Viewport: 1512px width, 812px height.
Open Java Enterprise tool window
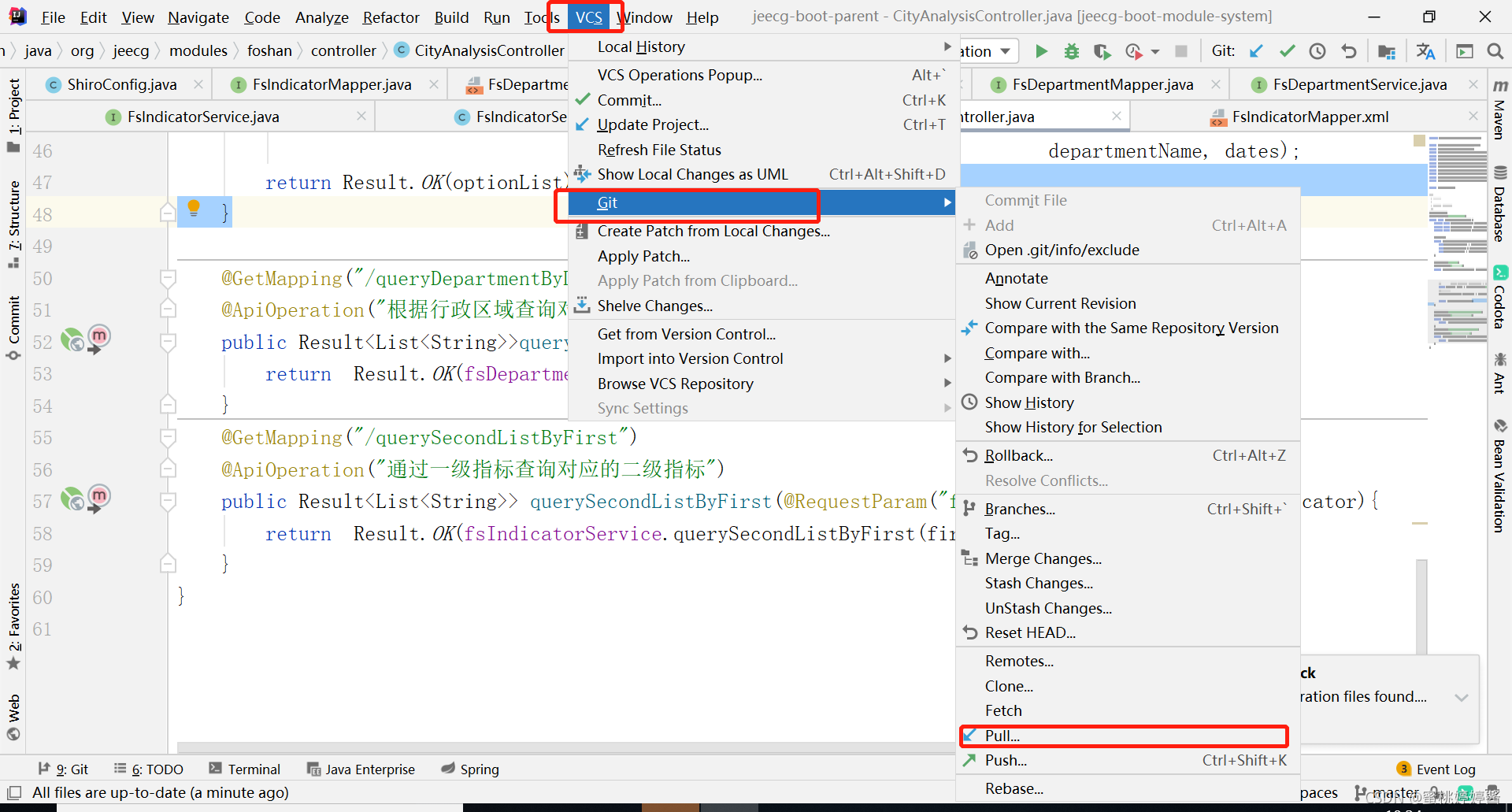point(361,769)
